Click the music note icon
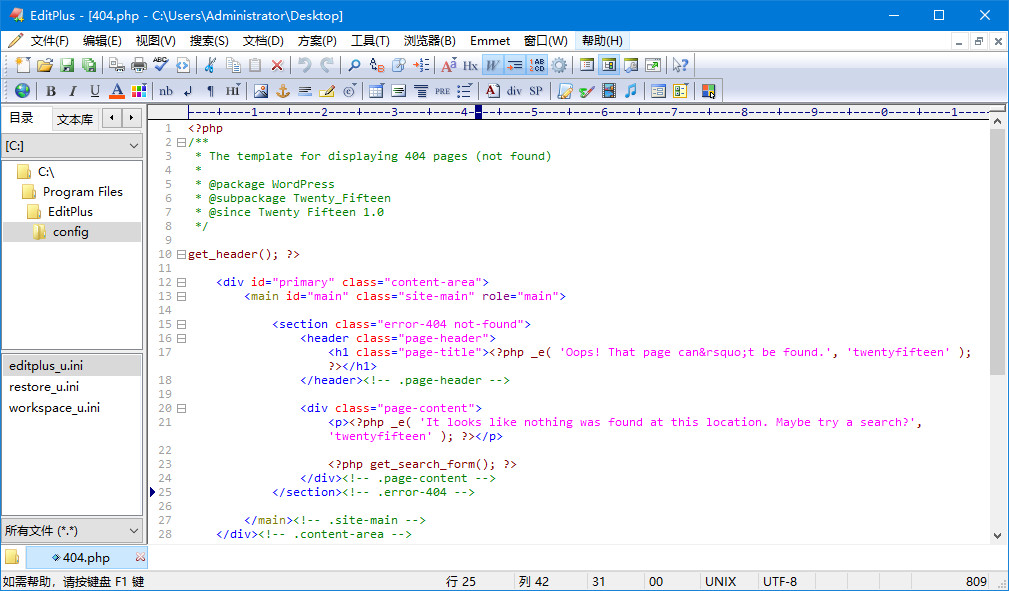1009x591 pixels. click(x=630, y=91)
